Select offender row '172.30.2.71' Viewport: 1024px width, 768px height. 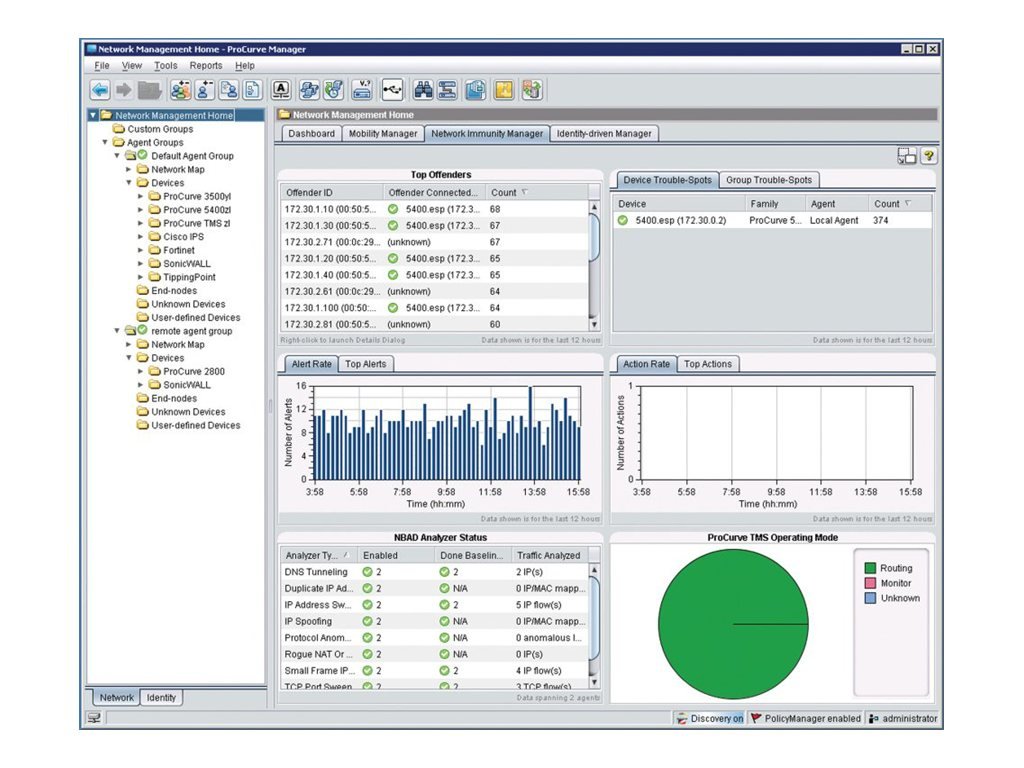[x=434, y=242]
